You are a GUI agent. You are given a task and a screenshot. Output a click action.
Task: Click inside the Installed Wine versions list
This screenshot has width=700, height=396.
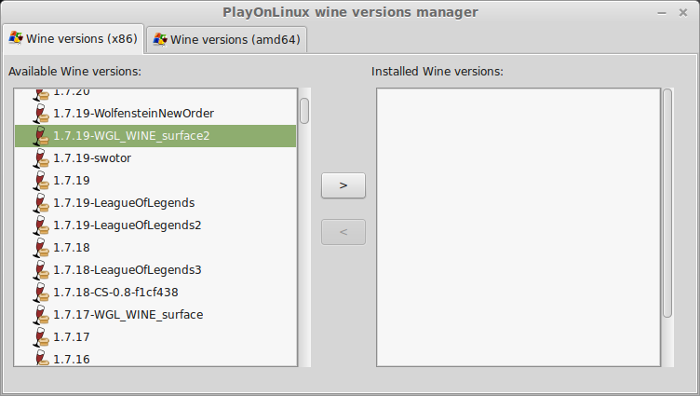[518, 227]
